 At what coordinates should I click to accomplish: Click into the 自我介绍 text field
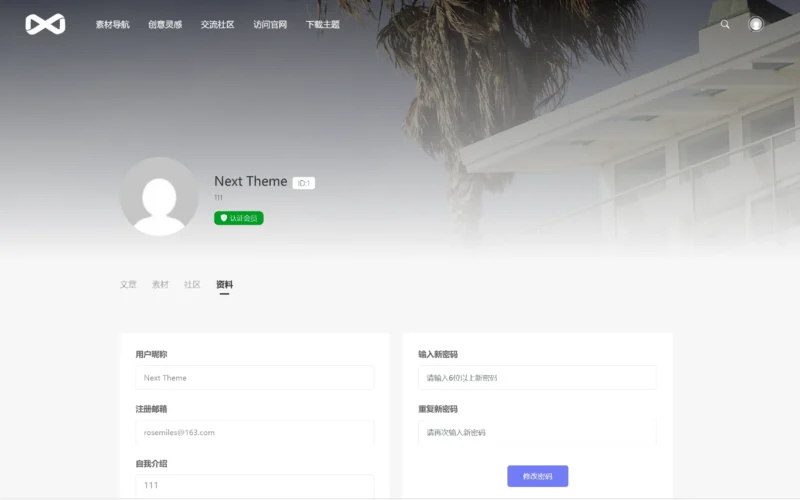[254, 485]
